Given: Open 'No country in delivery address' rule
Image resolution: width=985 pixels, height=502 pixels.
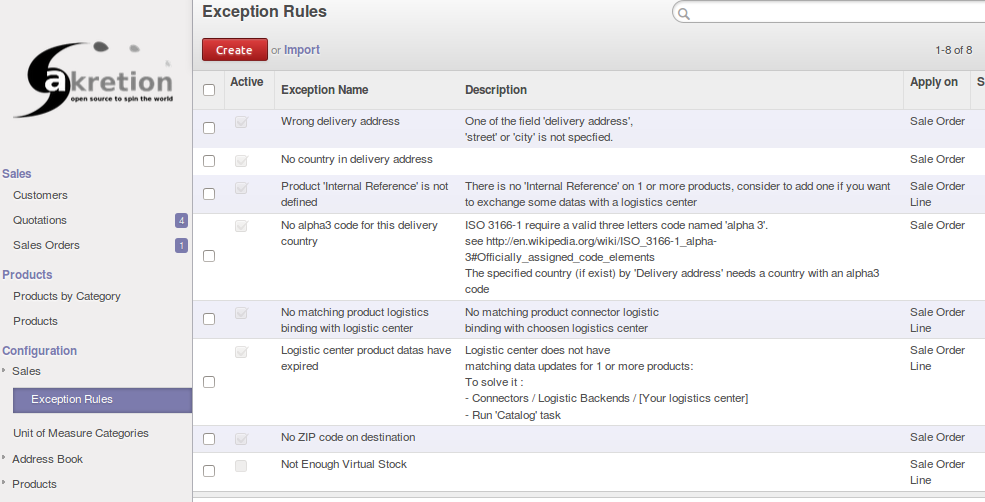Looking at the screenshot, I should (357, 160).
